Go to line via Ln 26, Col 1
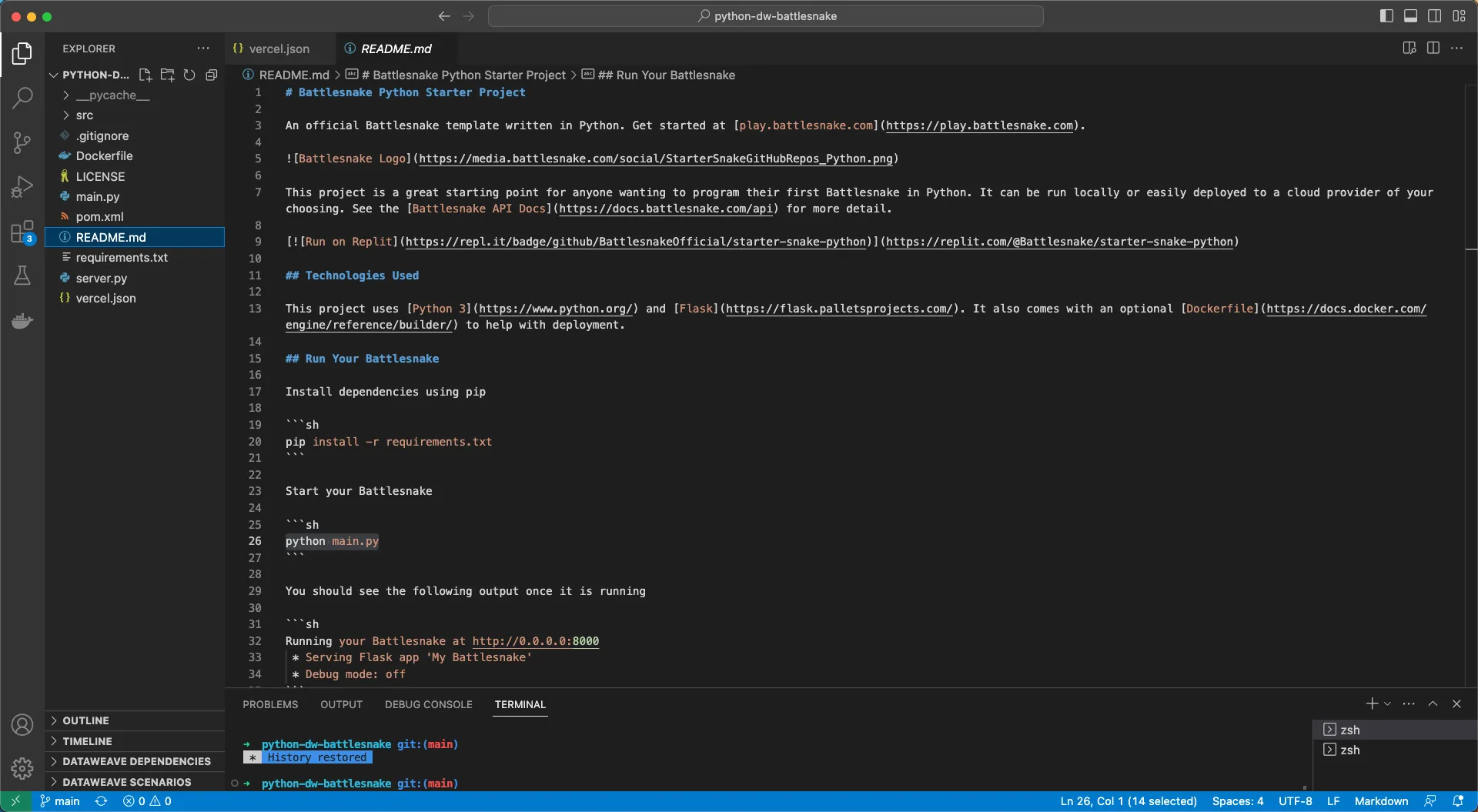This screenshot has width=1478, height=812. coord(1129,801)
